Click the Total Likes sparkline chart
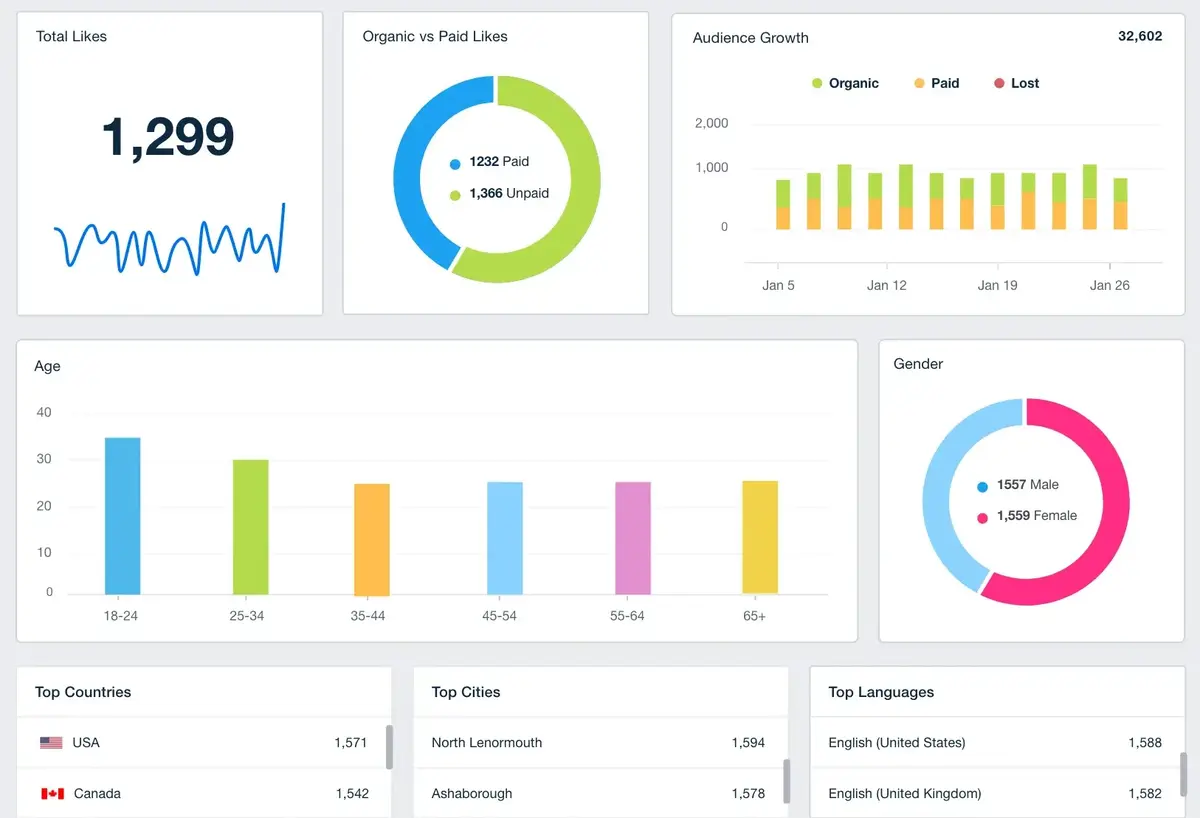The image size is (1200, 818). 169,240
